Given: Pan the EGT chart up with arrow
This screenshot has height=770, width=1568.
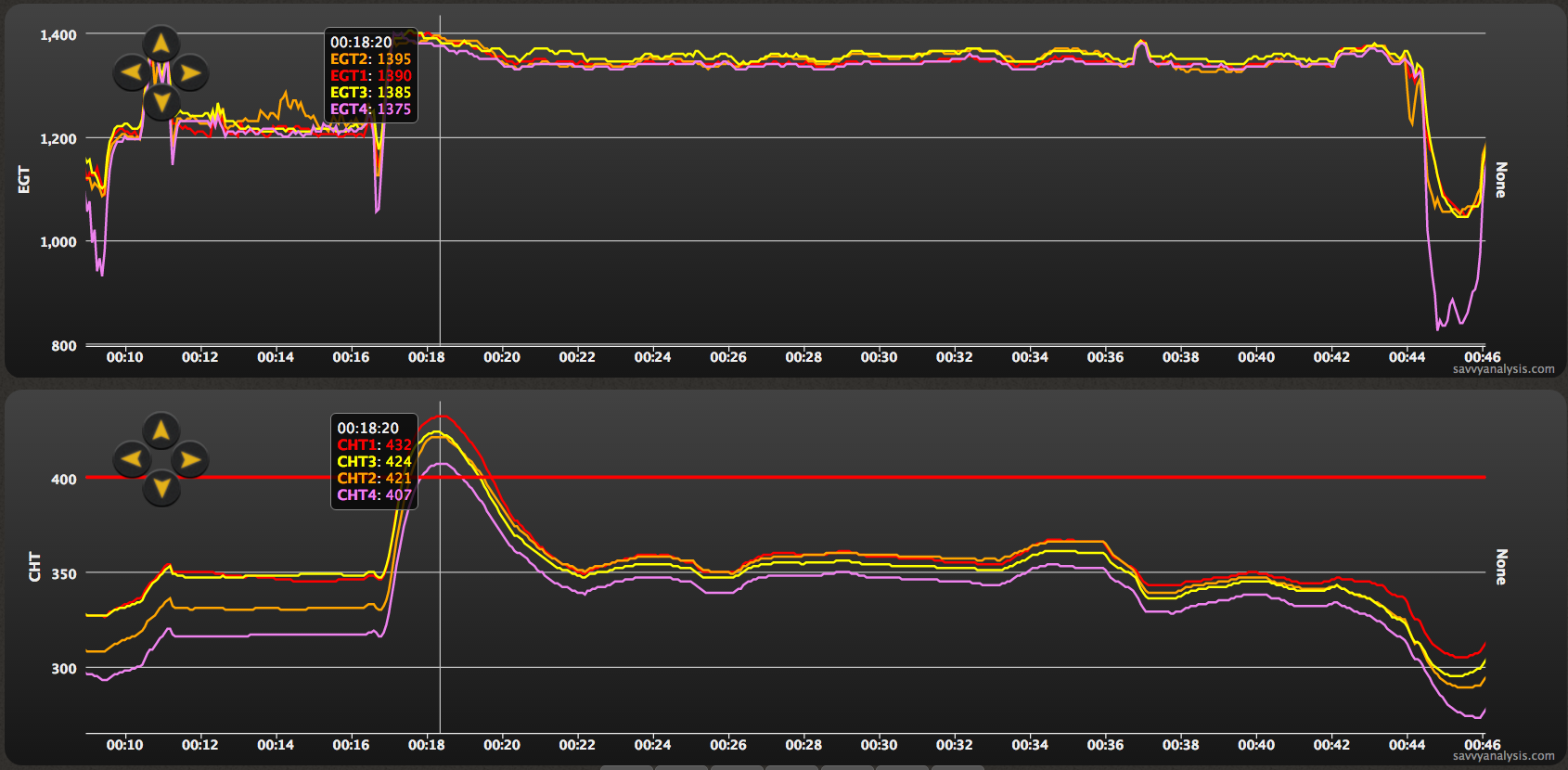Looking at the screenshot, I should click(x=161, y=43).
